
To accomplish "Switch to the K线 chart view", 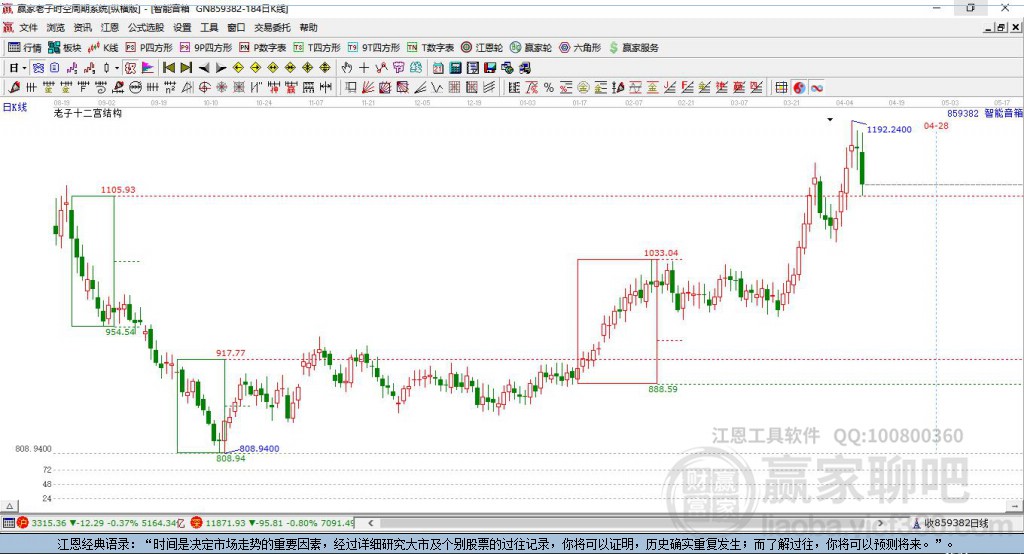I will point(103,48).
